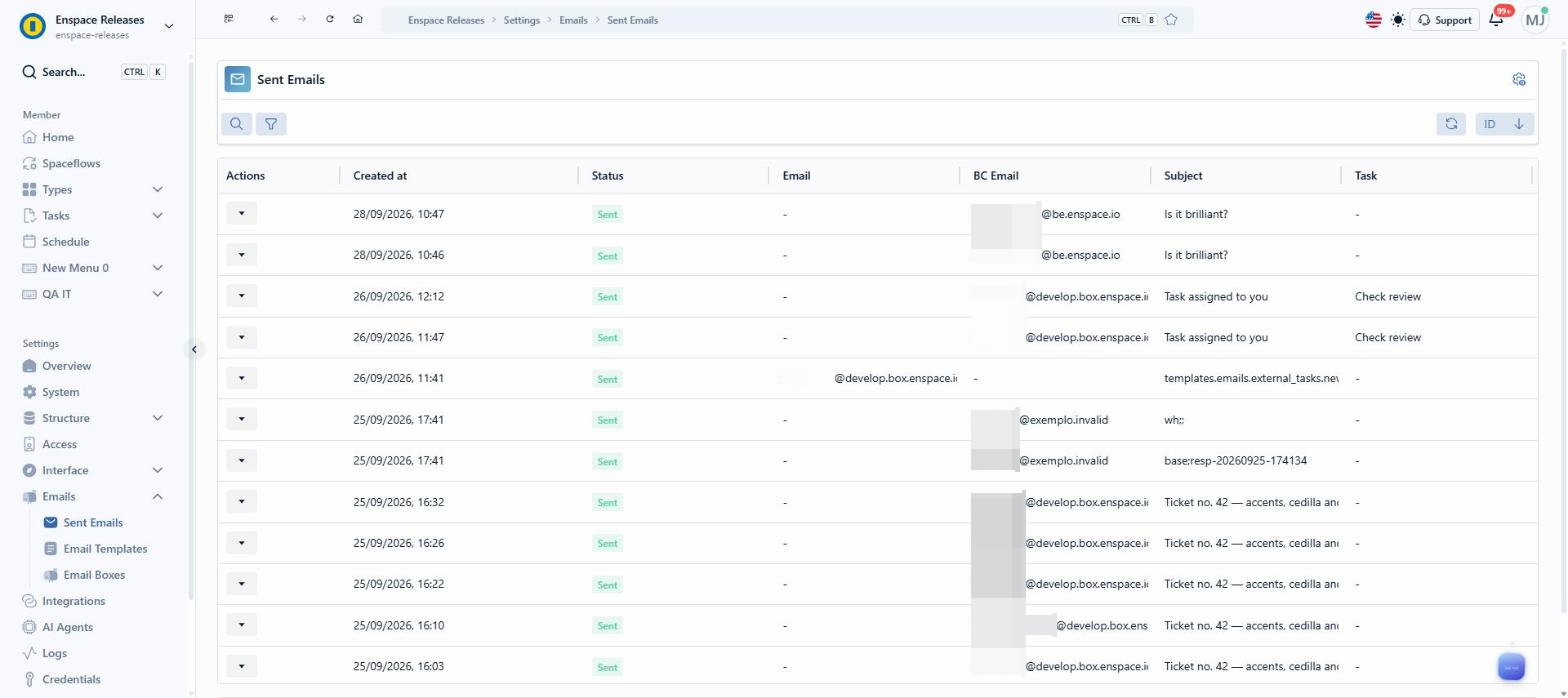Open actions dropdown for 28/09/2026, 10:47 row
1568x698 pixels.
point(241,213)
